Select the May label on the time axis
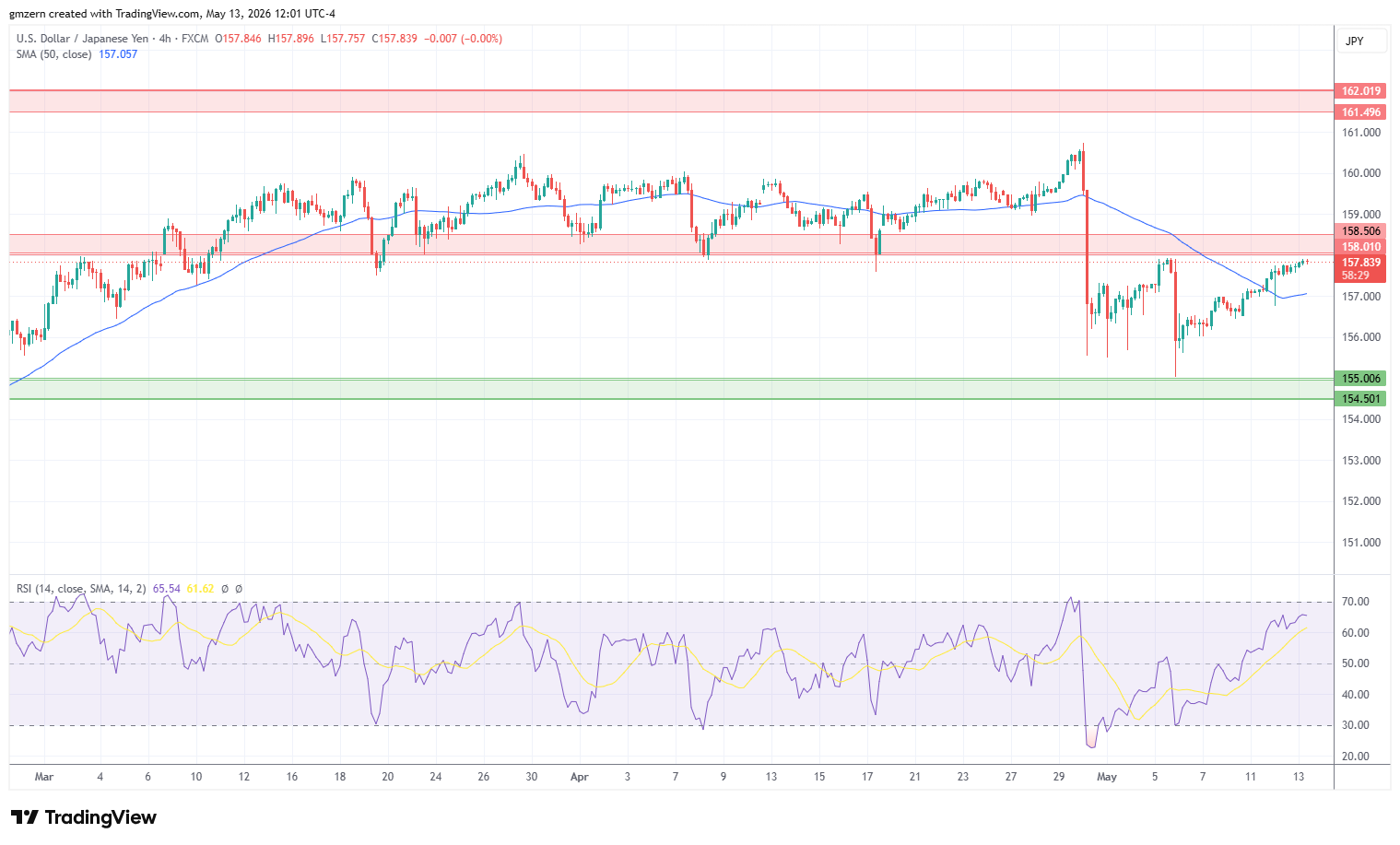This screenshot has height=845, width=1400. pos(1107,777)
